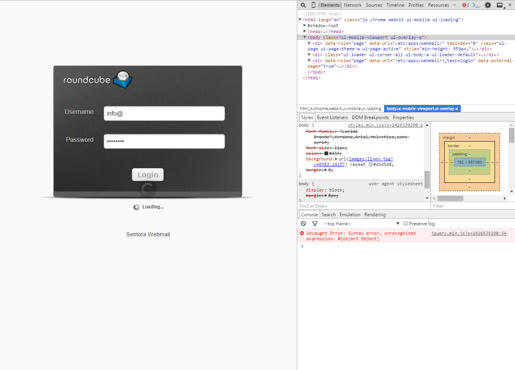Open the Emulation drawer tab
This screenshot has height=370, width=515.
(350, 215)
